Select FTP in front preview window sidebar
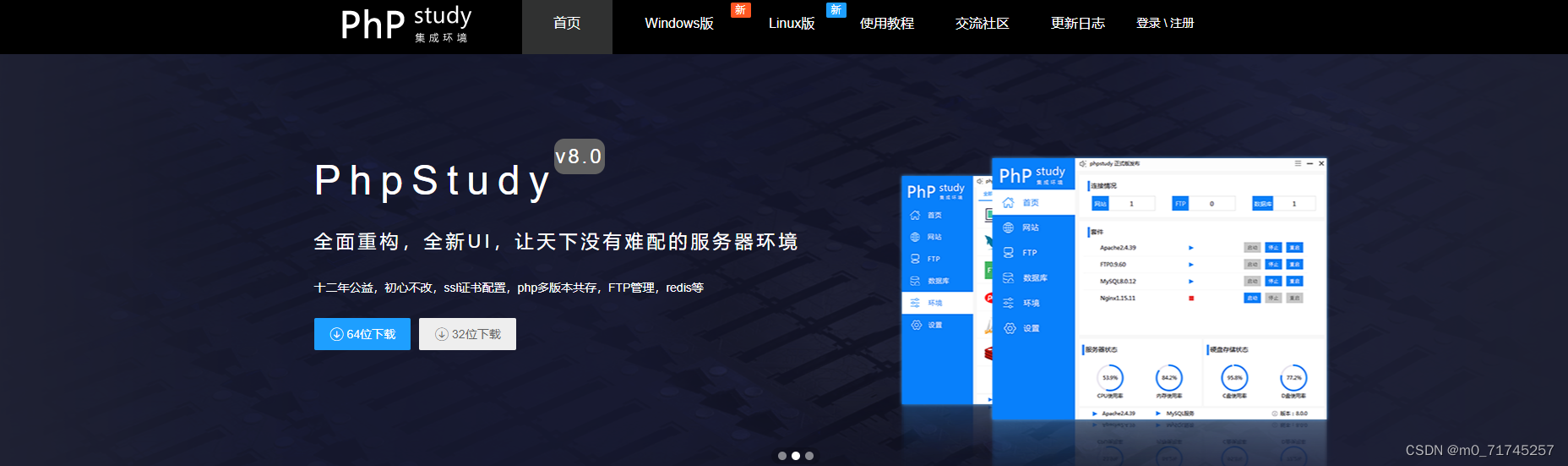The image size is (1568, 466). [1033, 253]
